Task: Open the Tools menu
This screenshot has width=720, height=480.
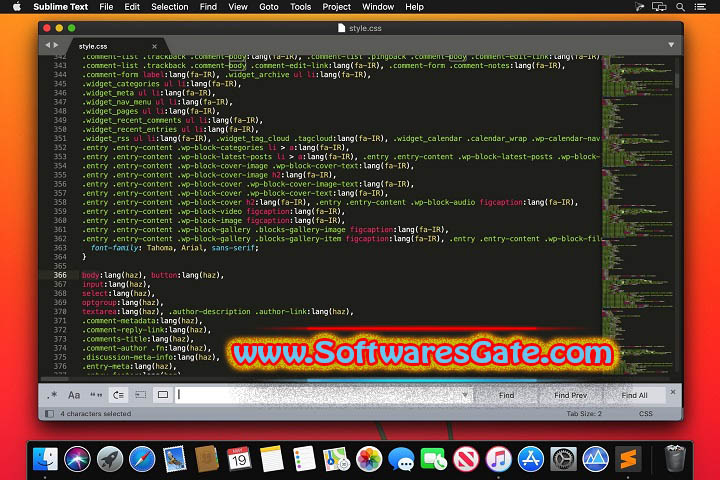Action: click(300, 7)
